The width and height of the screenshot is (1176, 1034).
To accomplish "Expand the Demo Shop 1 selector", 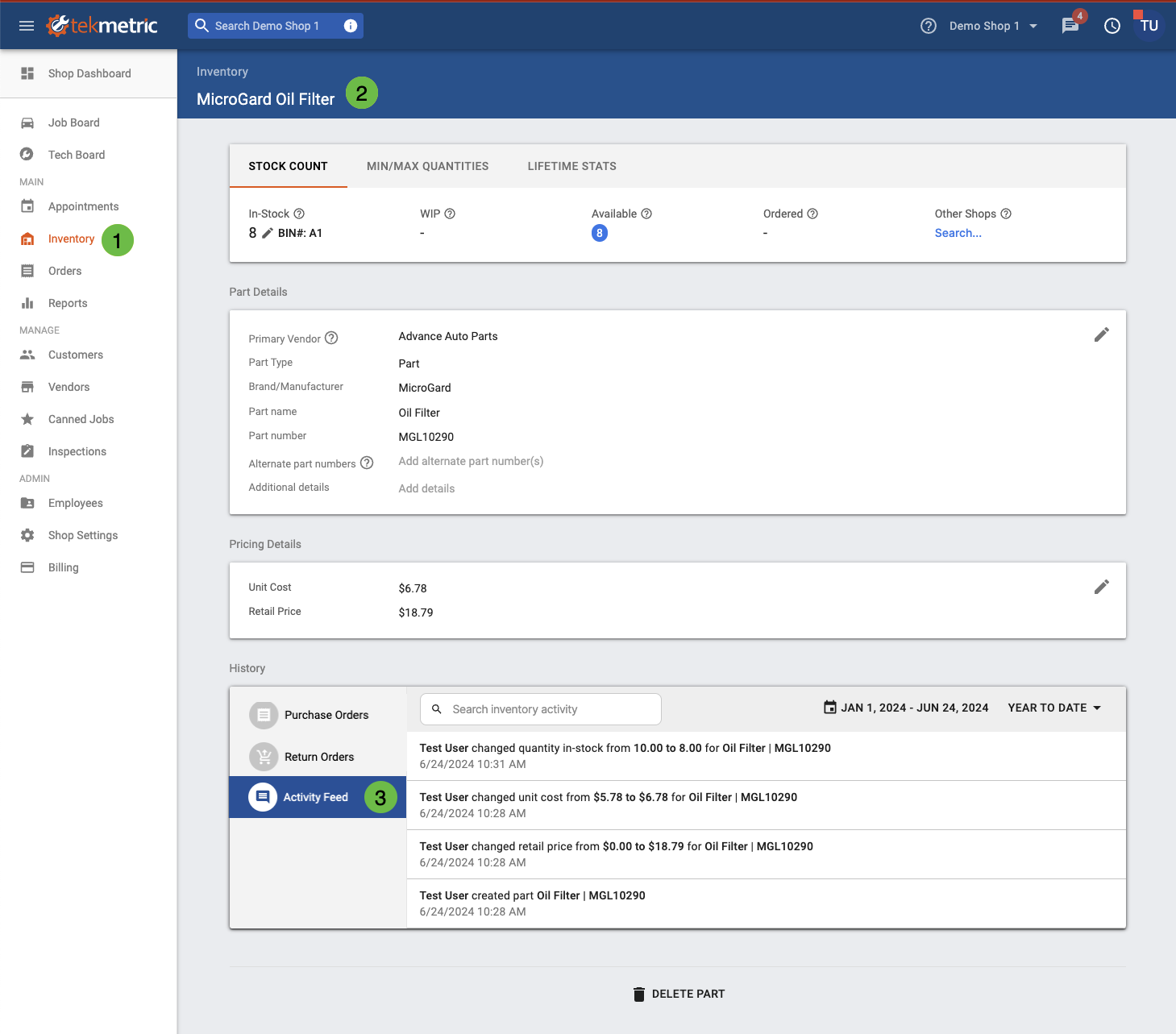I will click(x=993, y=26).
